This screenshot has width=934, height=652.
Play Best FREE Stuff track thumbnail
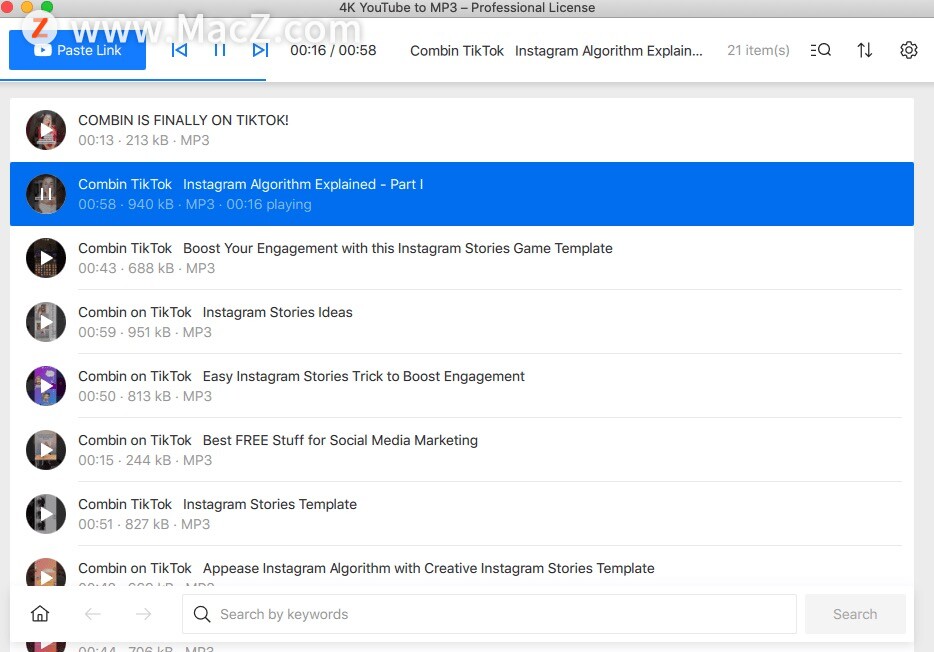46,450
